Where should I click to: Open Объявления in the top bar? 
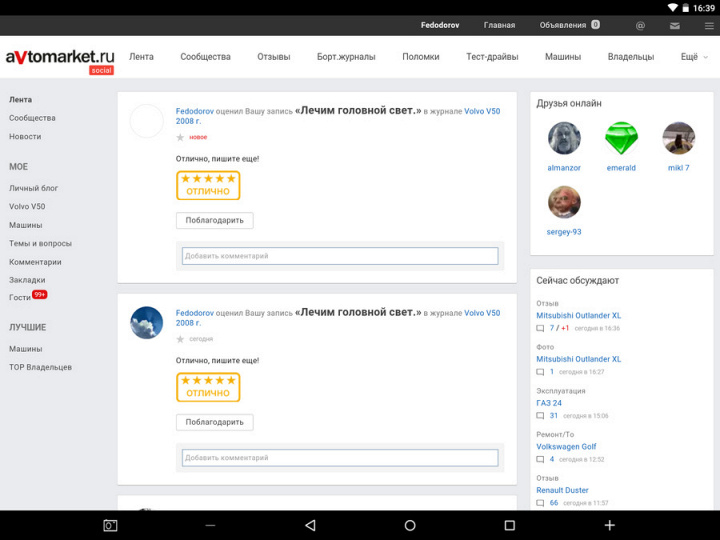click(563, 25)
